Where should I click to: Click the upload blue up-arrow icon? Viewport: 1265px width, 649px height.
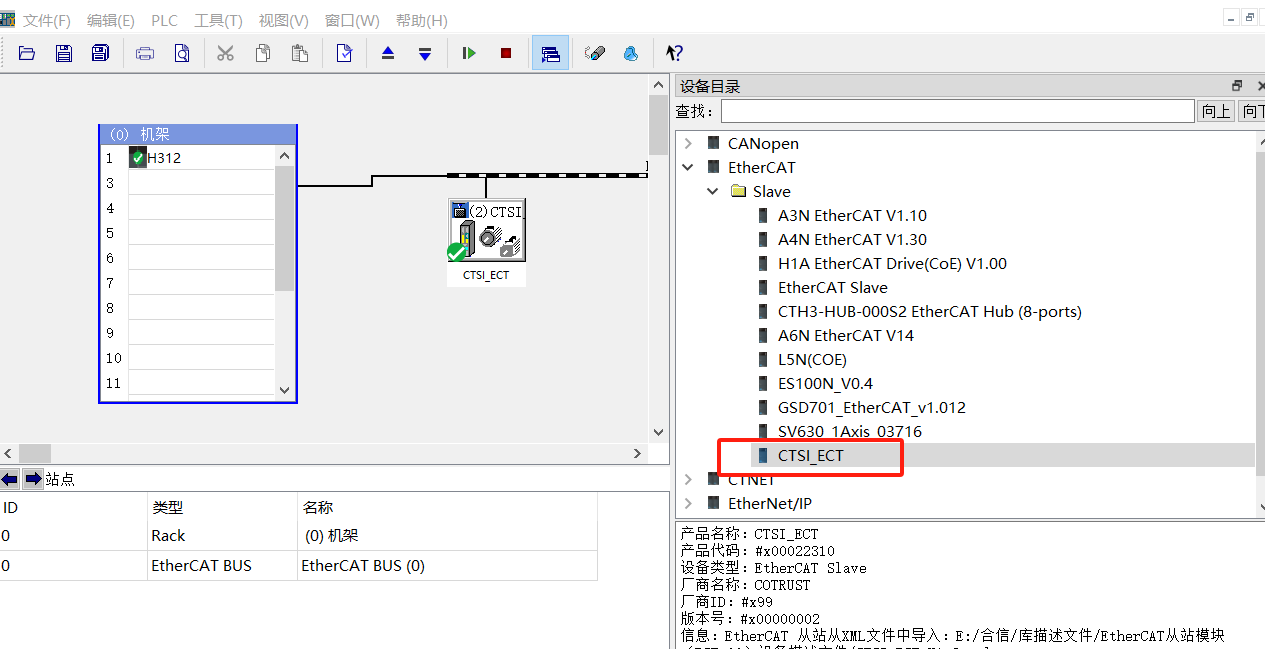pos(388,53)
